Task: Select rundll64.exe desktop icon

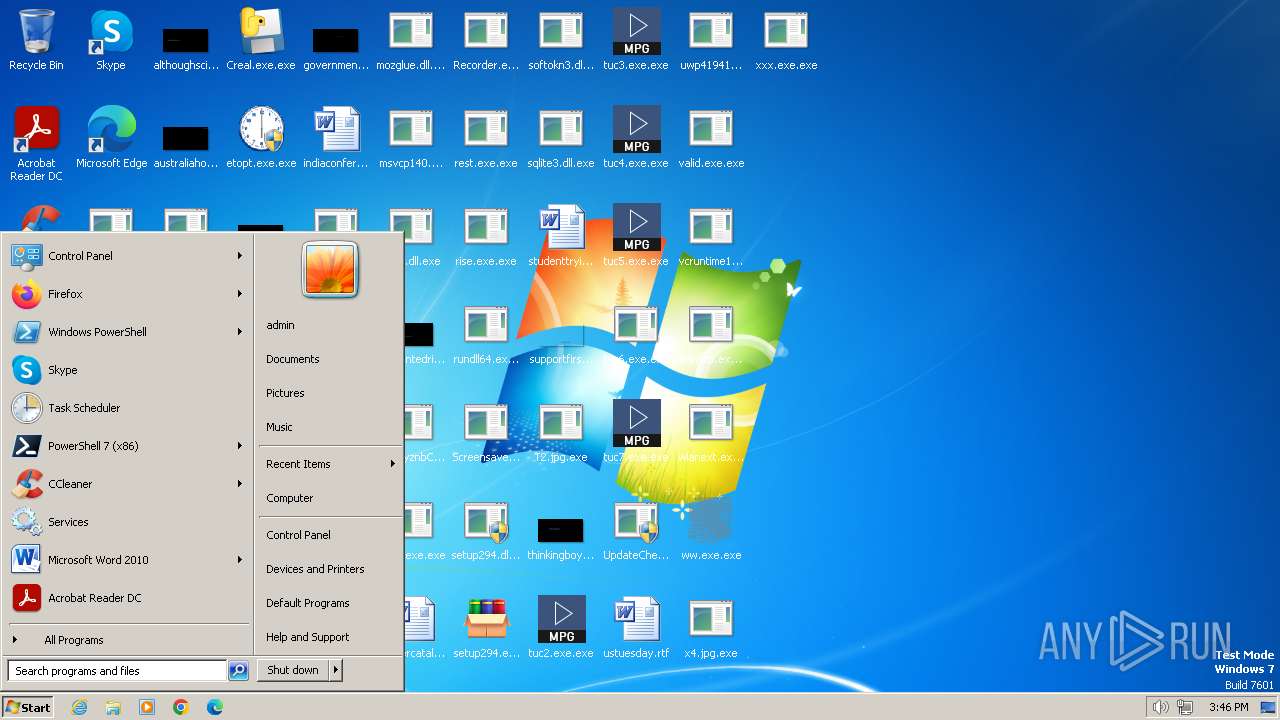Action: [x=486, y=334]
